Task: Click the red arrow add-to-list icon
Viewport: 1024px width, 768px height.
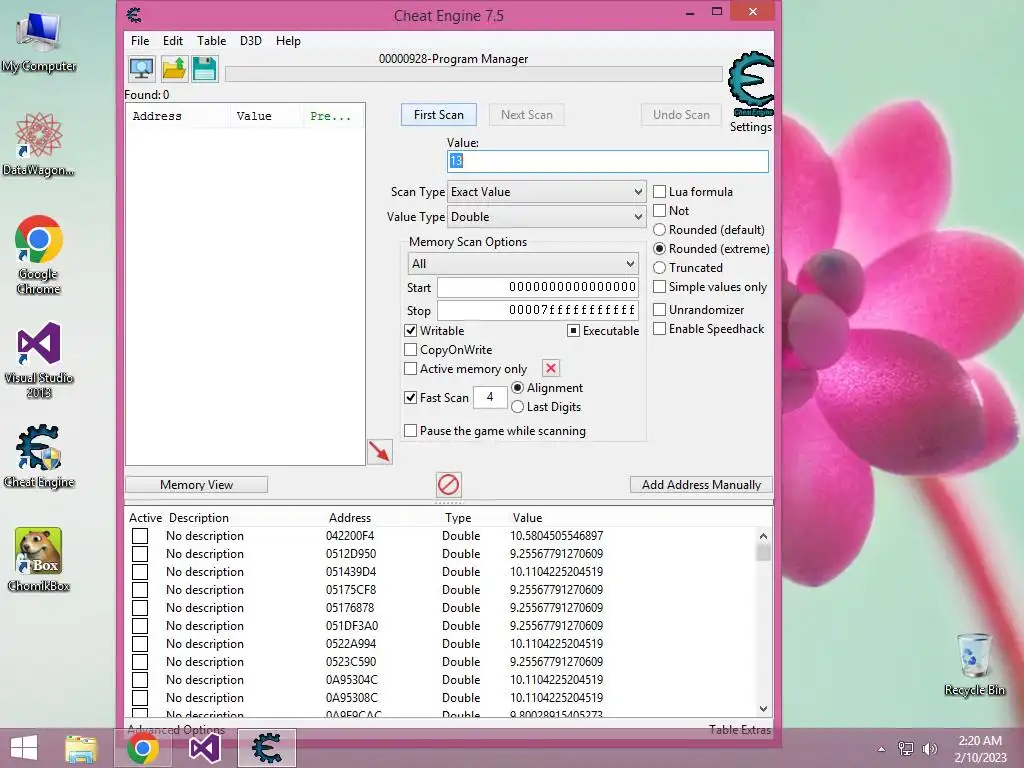Action: point(379,452)
